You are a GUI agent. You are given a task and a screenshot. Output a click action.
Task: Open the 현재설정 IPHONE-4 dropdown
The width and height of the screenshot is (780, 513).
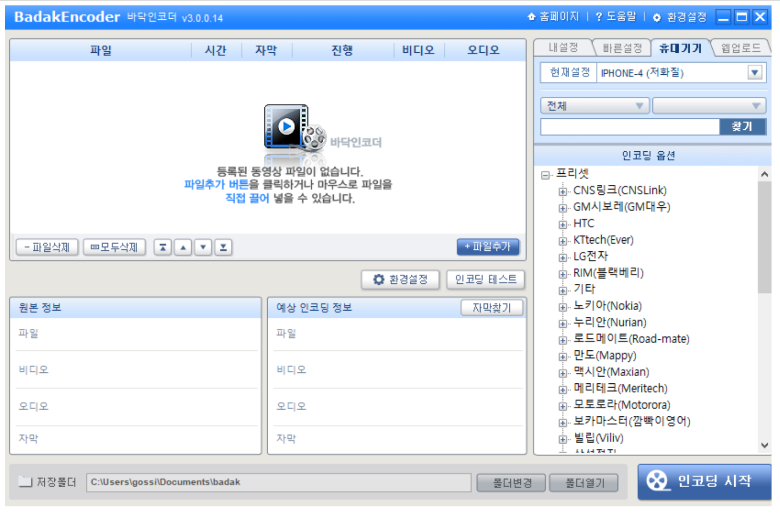755,73
